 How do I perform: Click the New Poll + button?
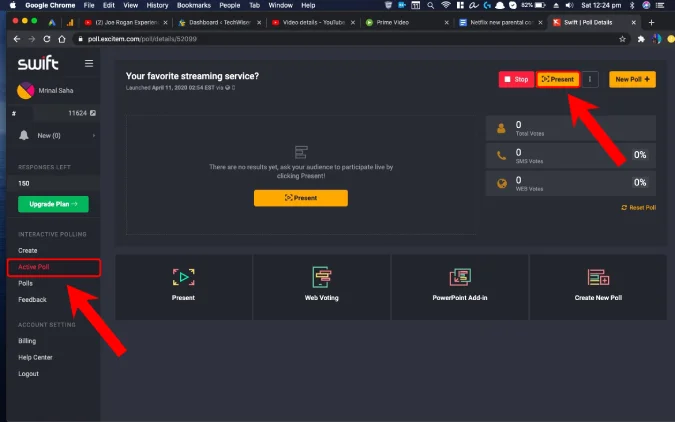pyautogui.click(x=632, y=79)
